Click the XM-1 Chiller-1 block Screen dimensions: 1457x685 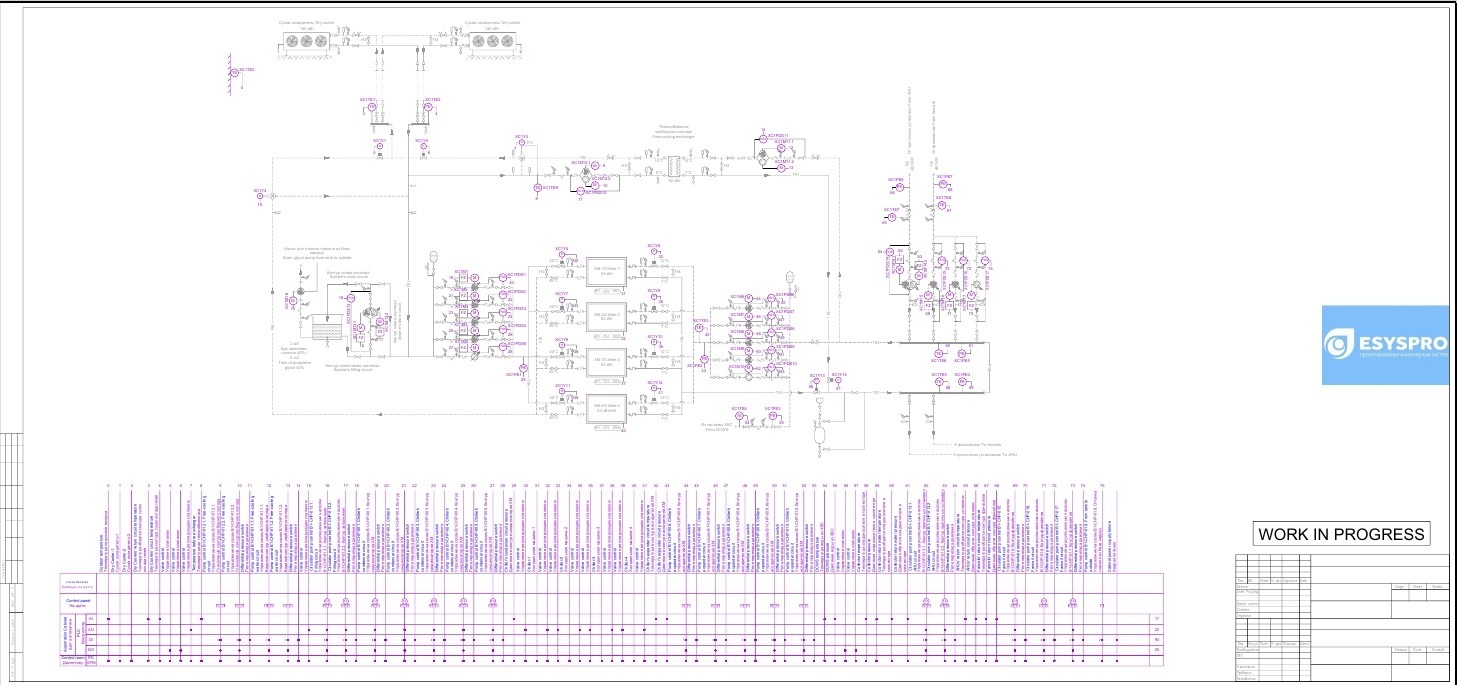[x=606, y=272]
